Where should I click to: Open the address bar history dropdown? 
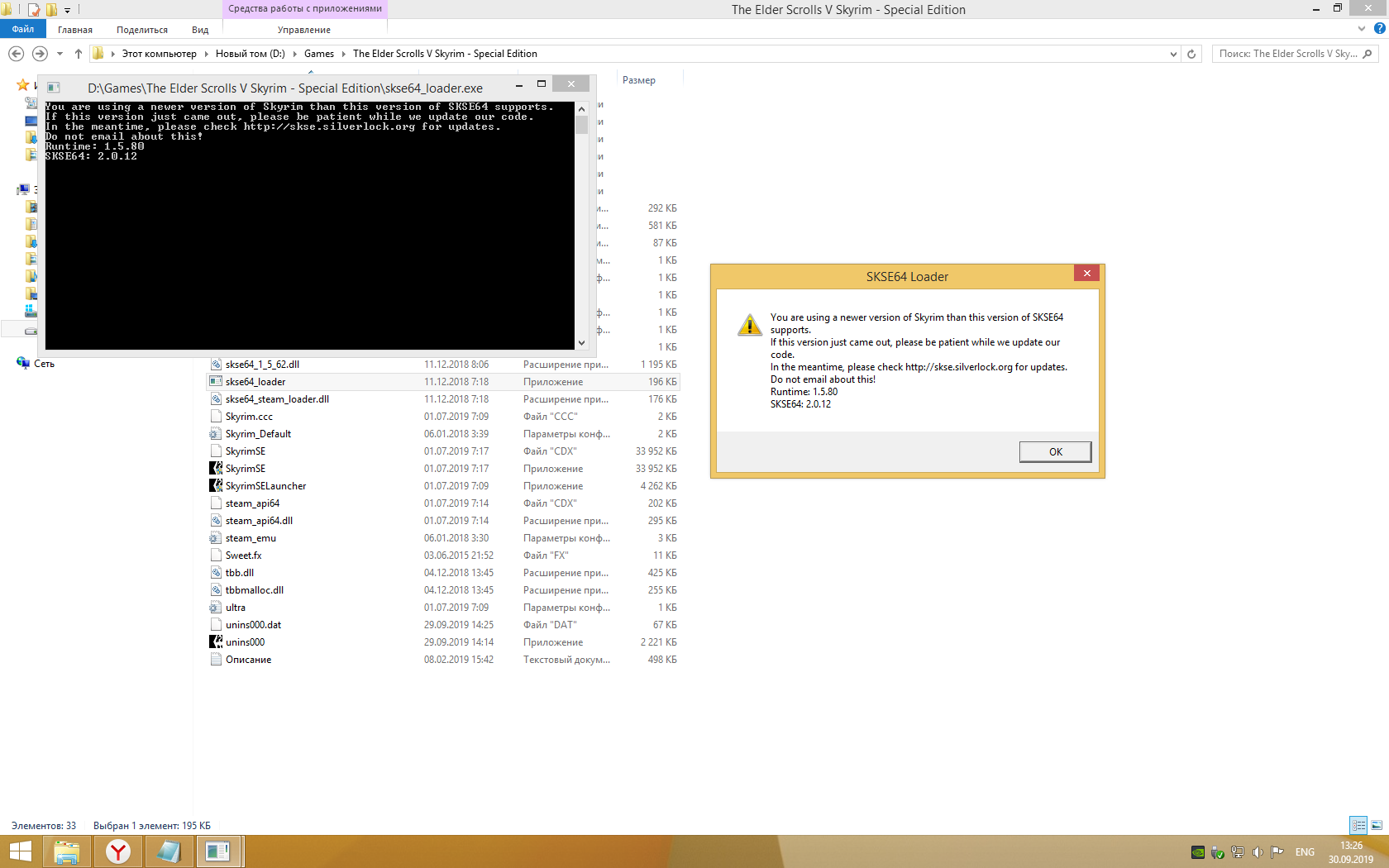tap(1173, 54)
